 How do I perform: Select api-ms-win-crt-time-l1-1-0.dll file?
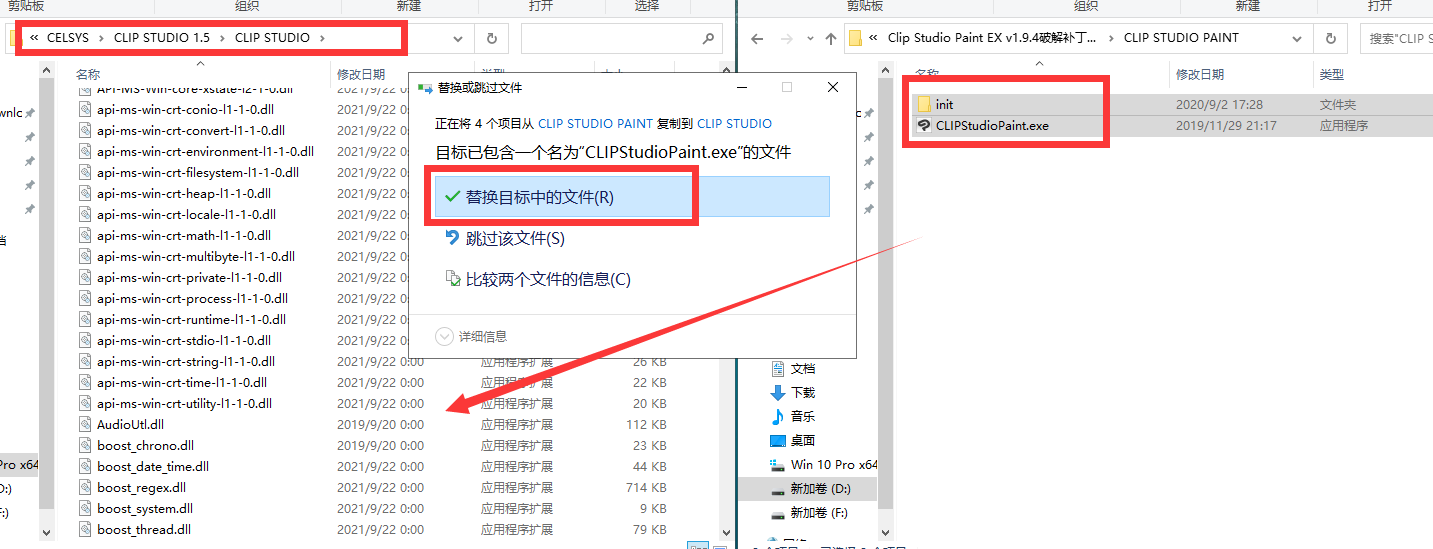(x=182, y=382)
